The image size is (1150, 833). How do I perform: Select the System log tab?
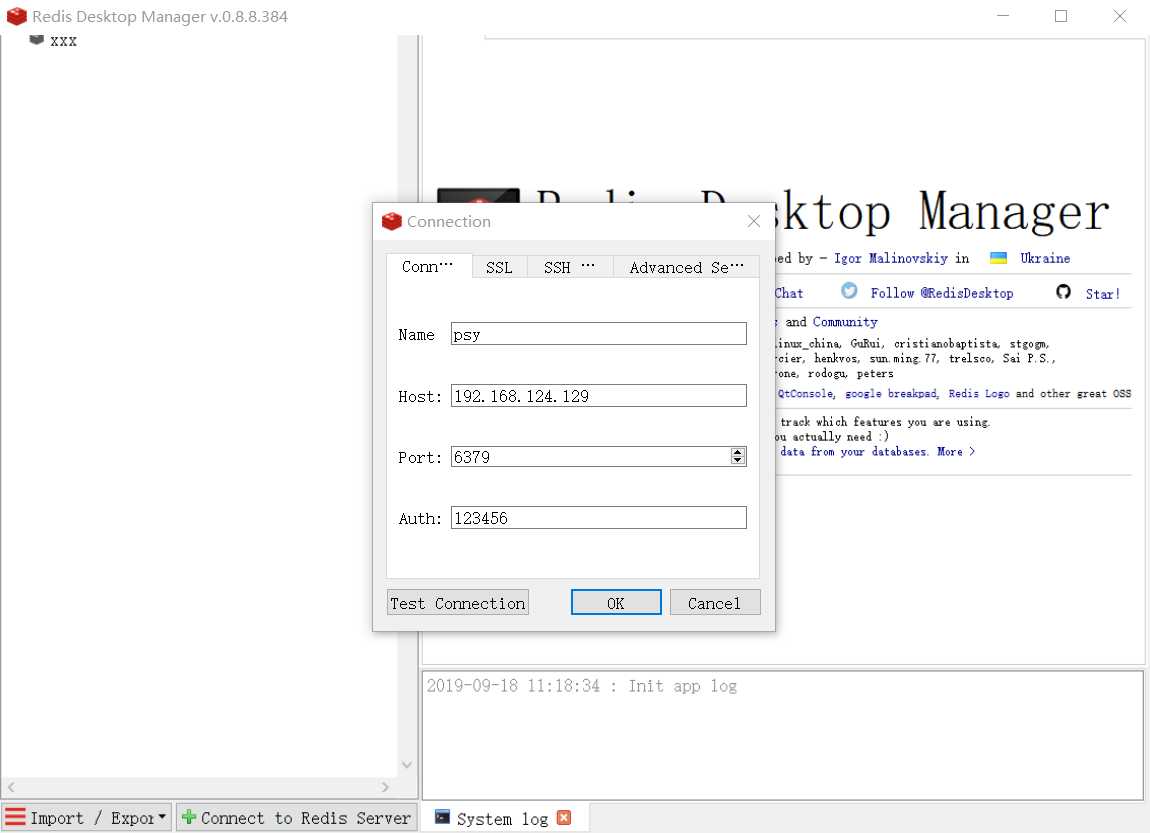click(x=502, y=818)
